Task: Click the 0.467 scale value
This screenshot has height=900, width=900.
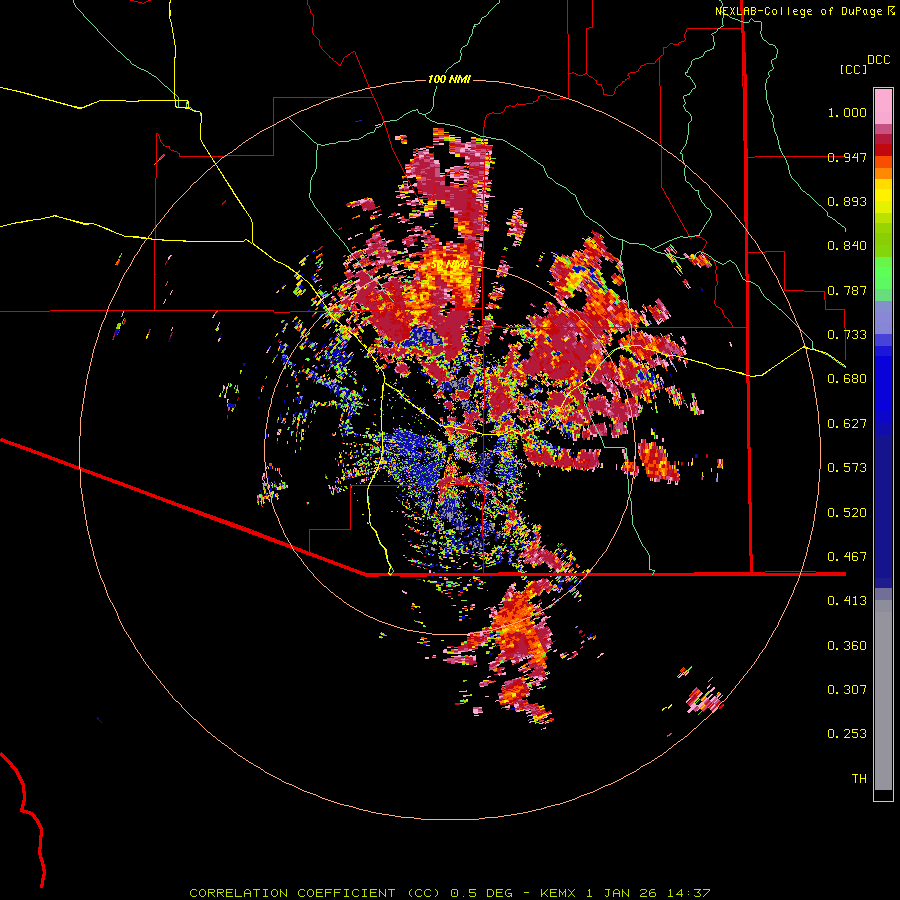Action: pos(847,557)
